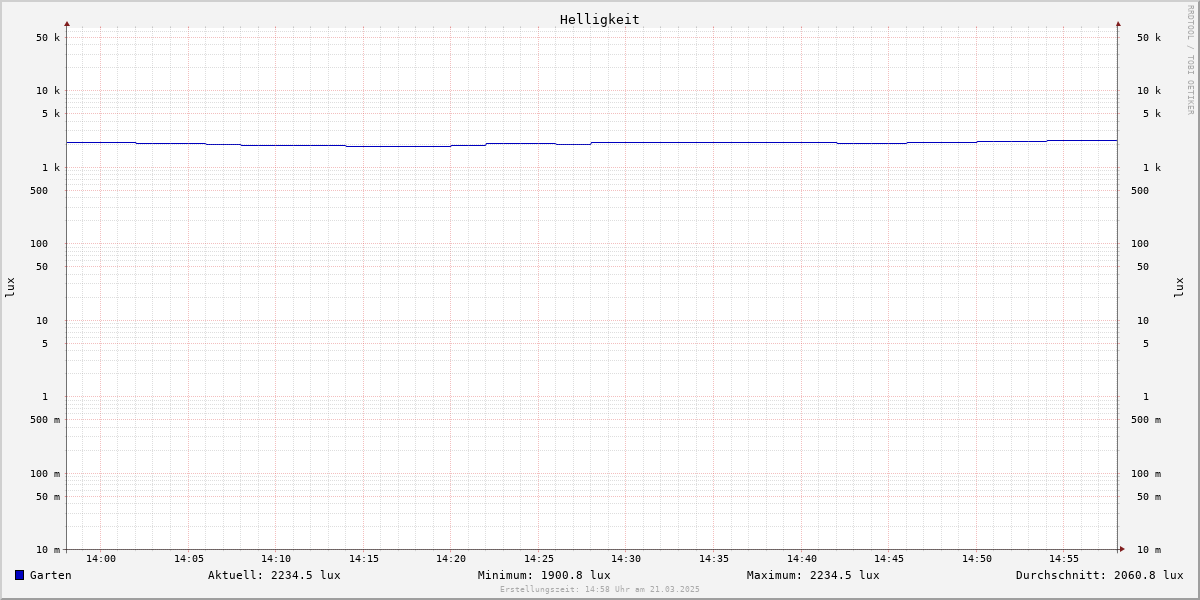The width and height of the screenshot is (1200, 600).
Task: Click the Garten legend label
Action: (x=51, y=575)
